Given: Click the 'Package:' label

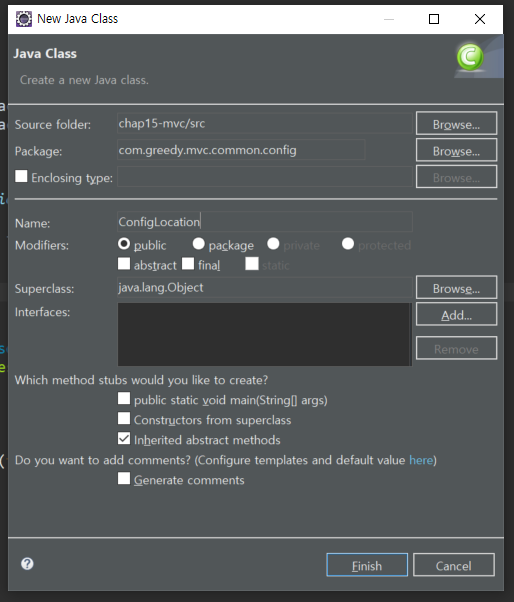Looking at the screenshot, I should [38, 151].
